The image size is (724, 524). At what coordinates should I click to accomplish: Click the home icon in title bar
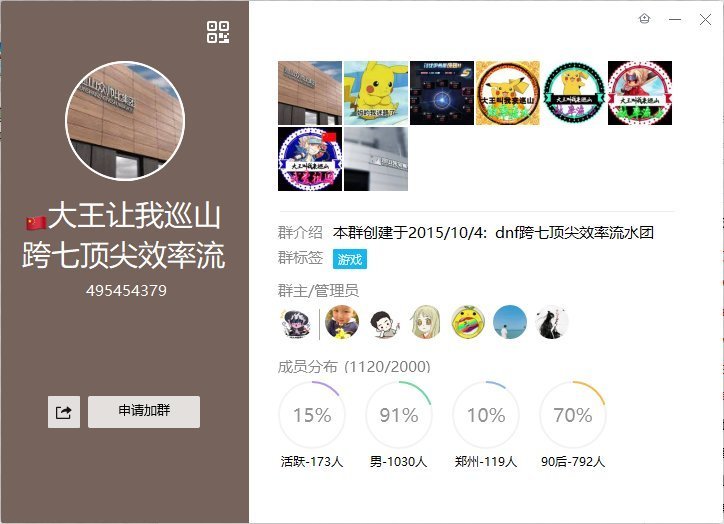coord(645,19)
